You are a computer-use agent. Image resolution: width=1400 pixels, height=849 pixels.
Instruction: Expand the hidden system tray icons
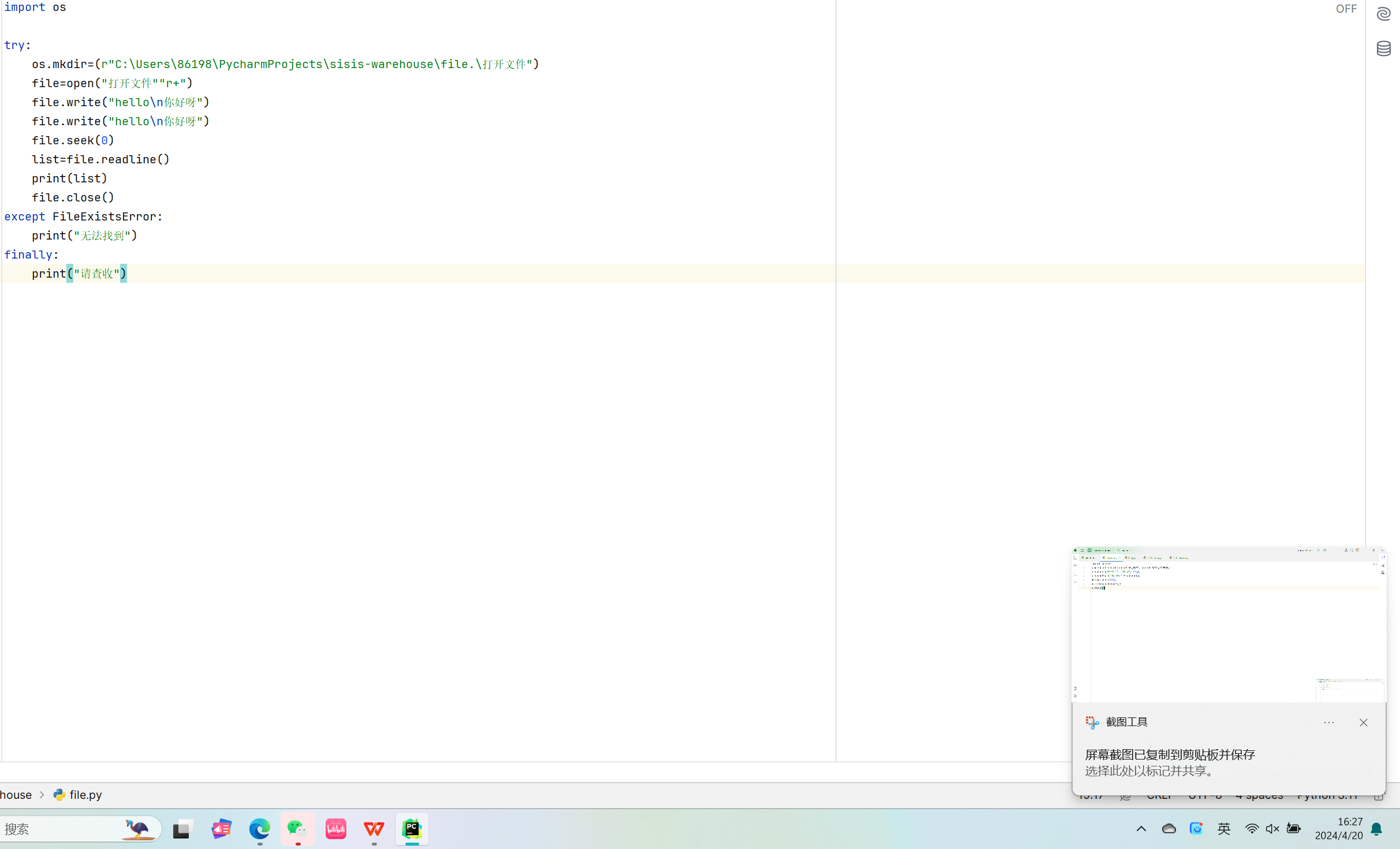(x=1141, y=829)
